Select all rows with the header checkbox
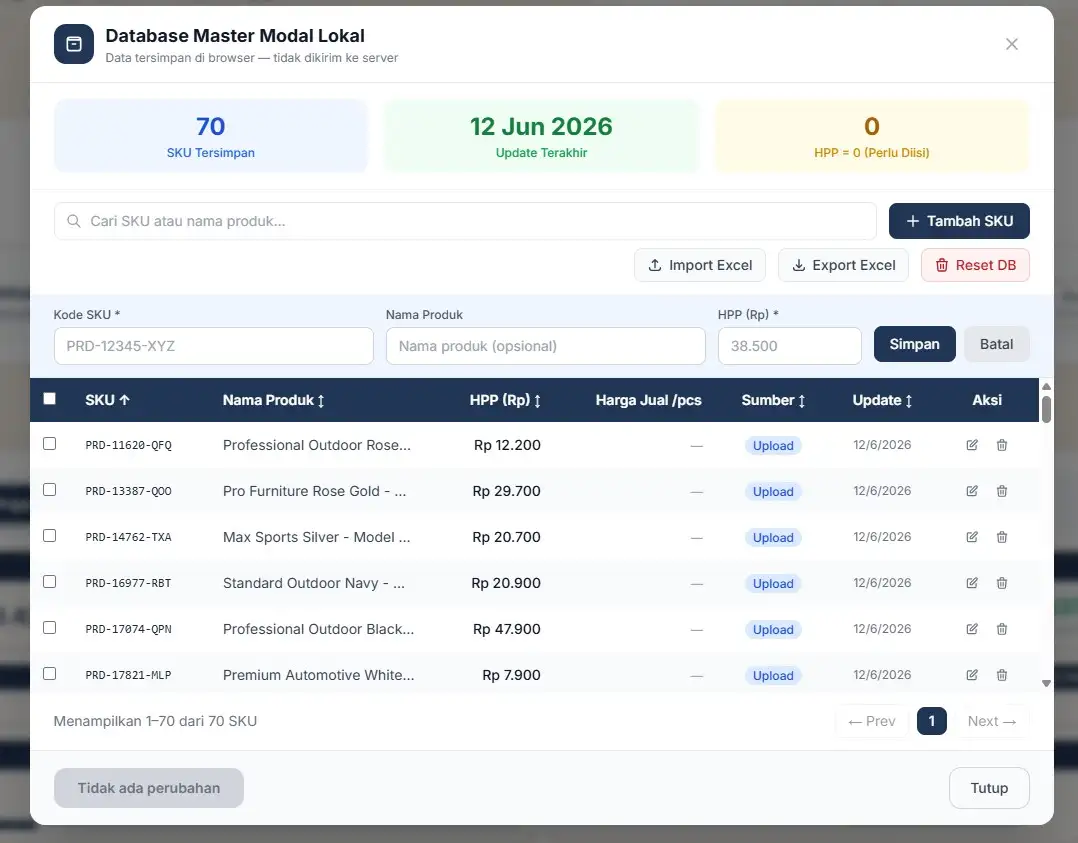 click(50, 399)
